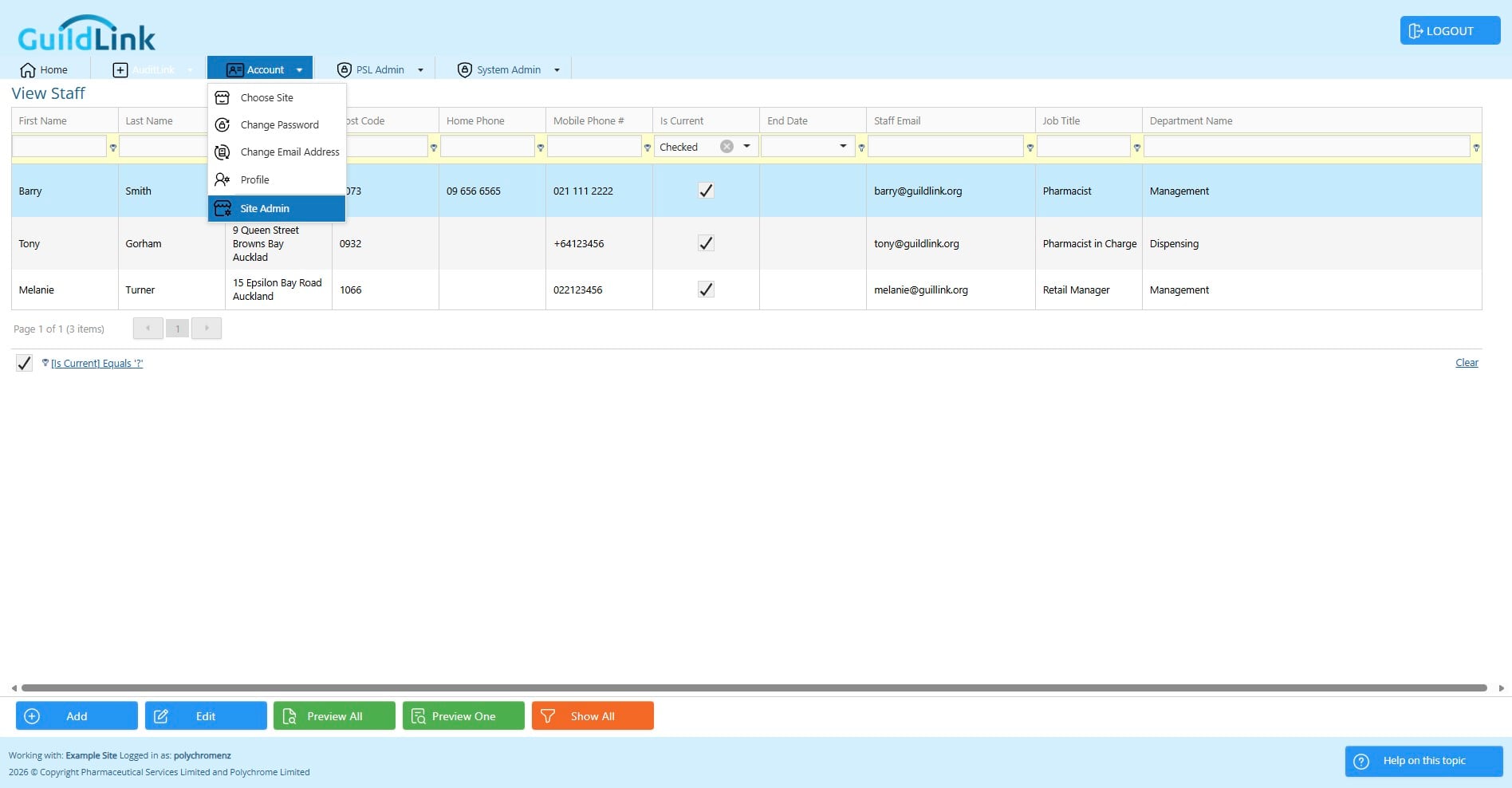Open the Is Current filter dropdown arrow
This screenshot has width=1512, height=788.
746,147
